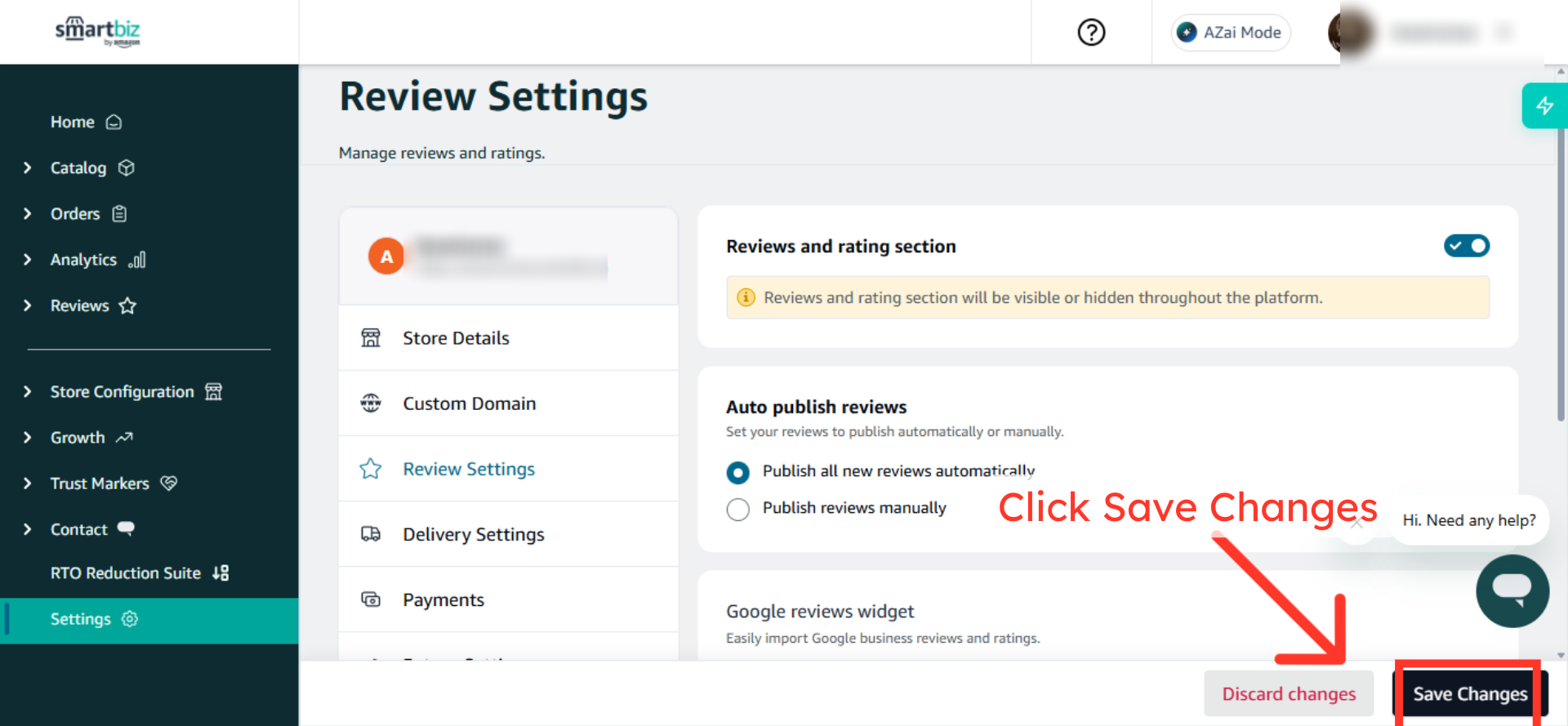1568x726 pixels.
Task: Click the Contact chat bubble icon
Action: tap(126, 528)
